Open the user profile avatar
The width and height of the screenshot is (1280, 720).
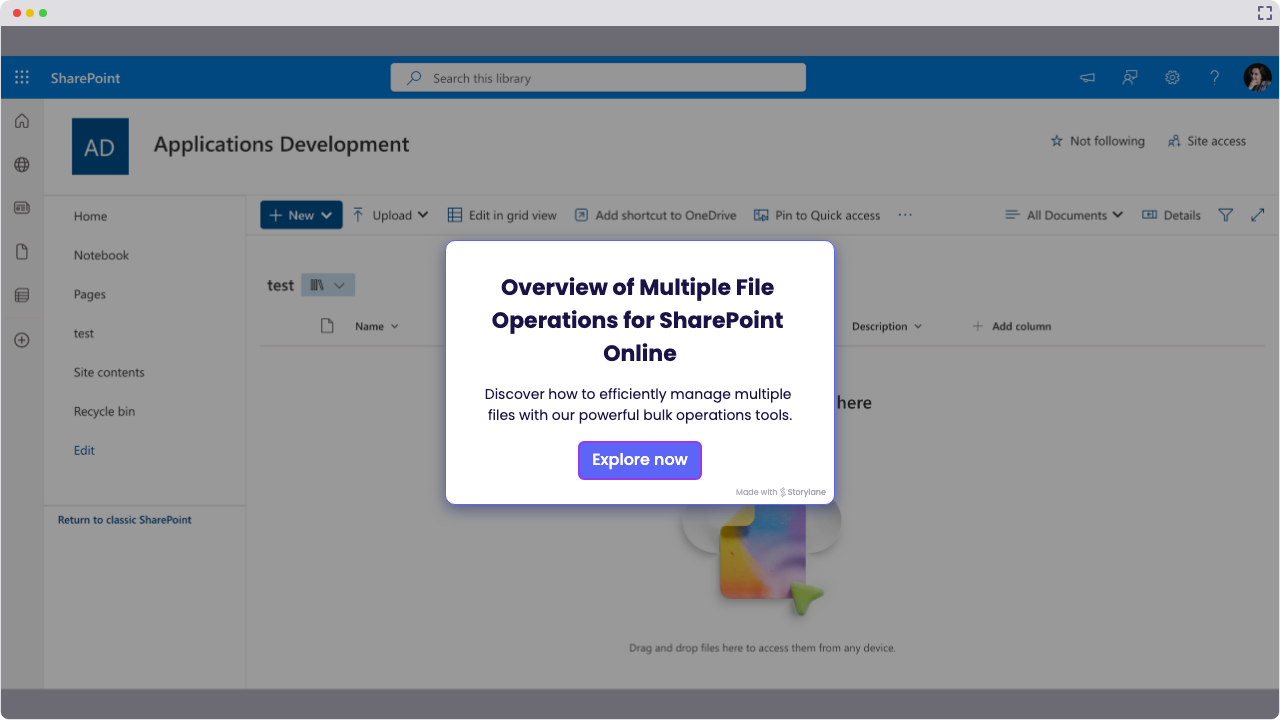tap(1257, 78)
